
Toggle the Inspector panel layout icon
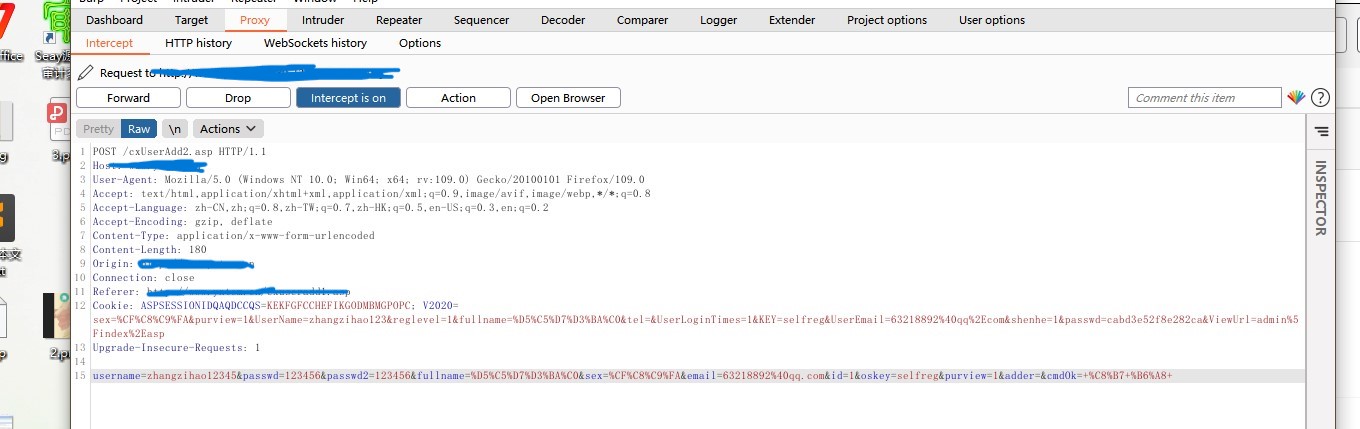tap(1321, 131)
